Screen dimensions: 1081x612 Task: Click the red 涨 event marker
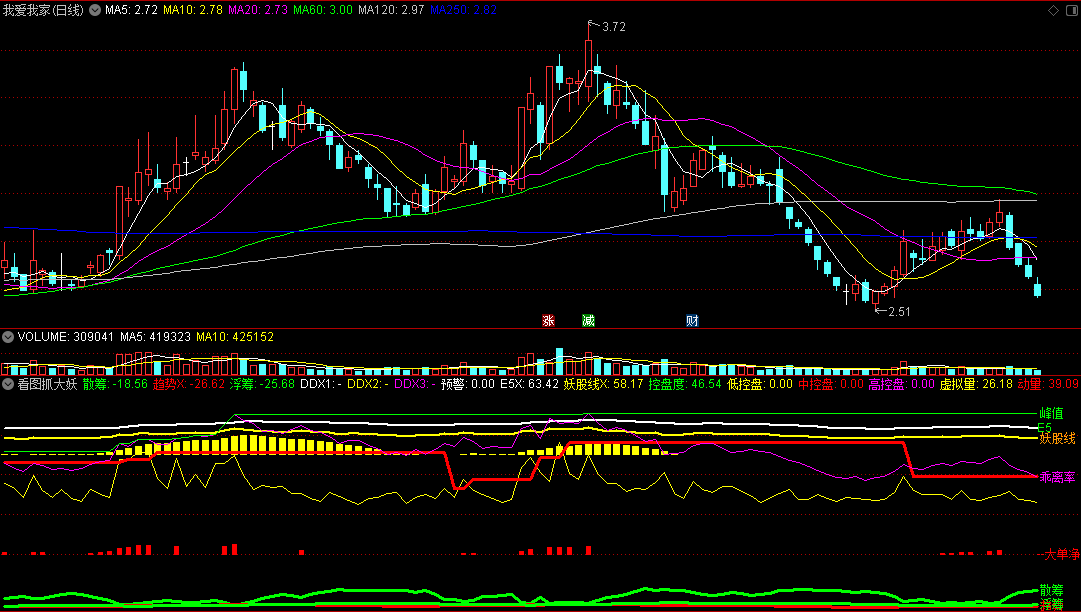point(549,320)
